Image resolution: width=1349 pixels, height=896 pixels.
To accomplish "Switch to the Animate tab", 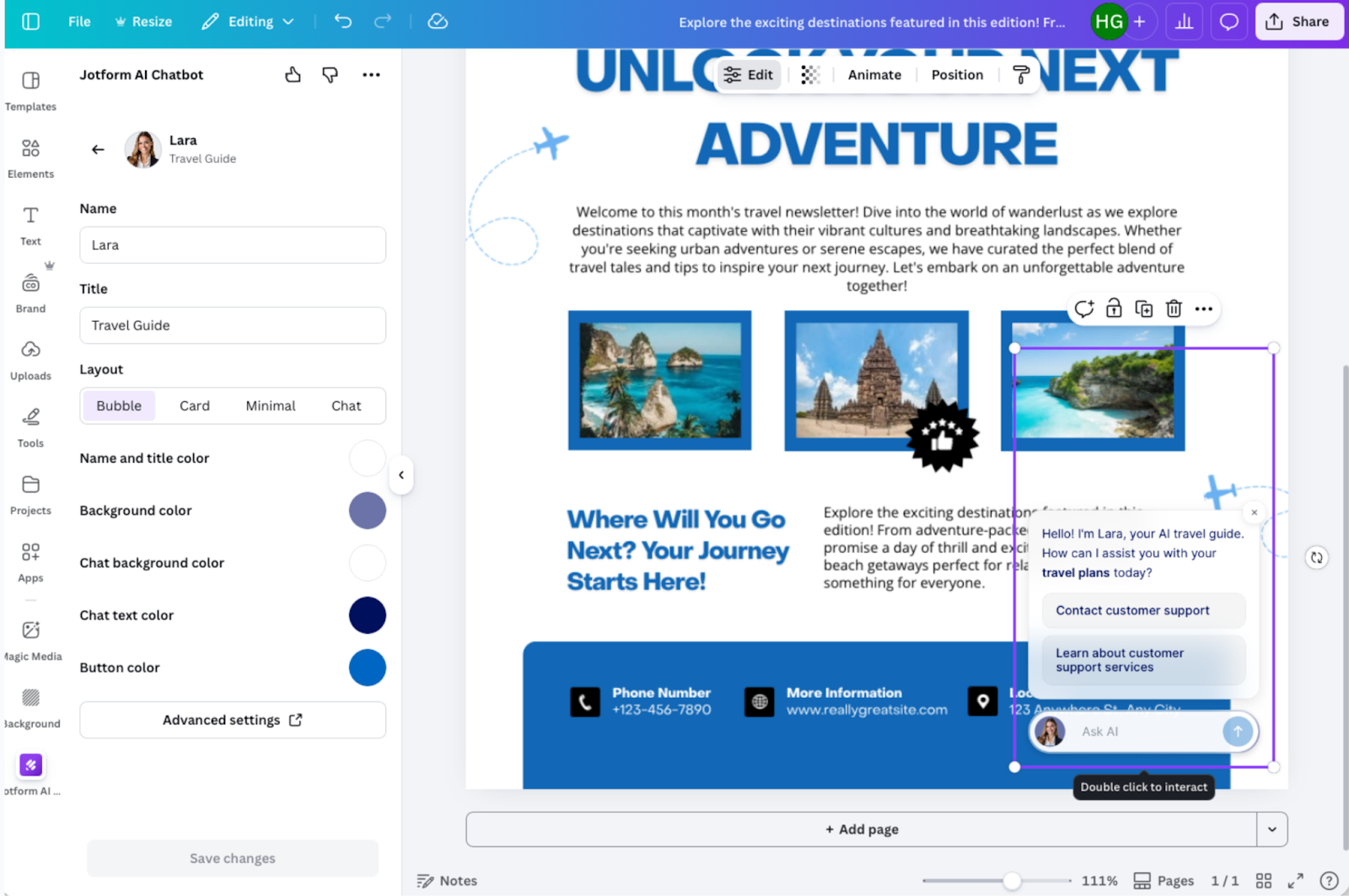I will coord(873,74).
